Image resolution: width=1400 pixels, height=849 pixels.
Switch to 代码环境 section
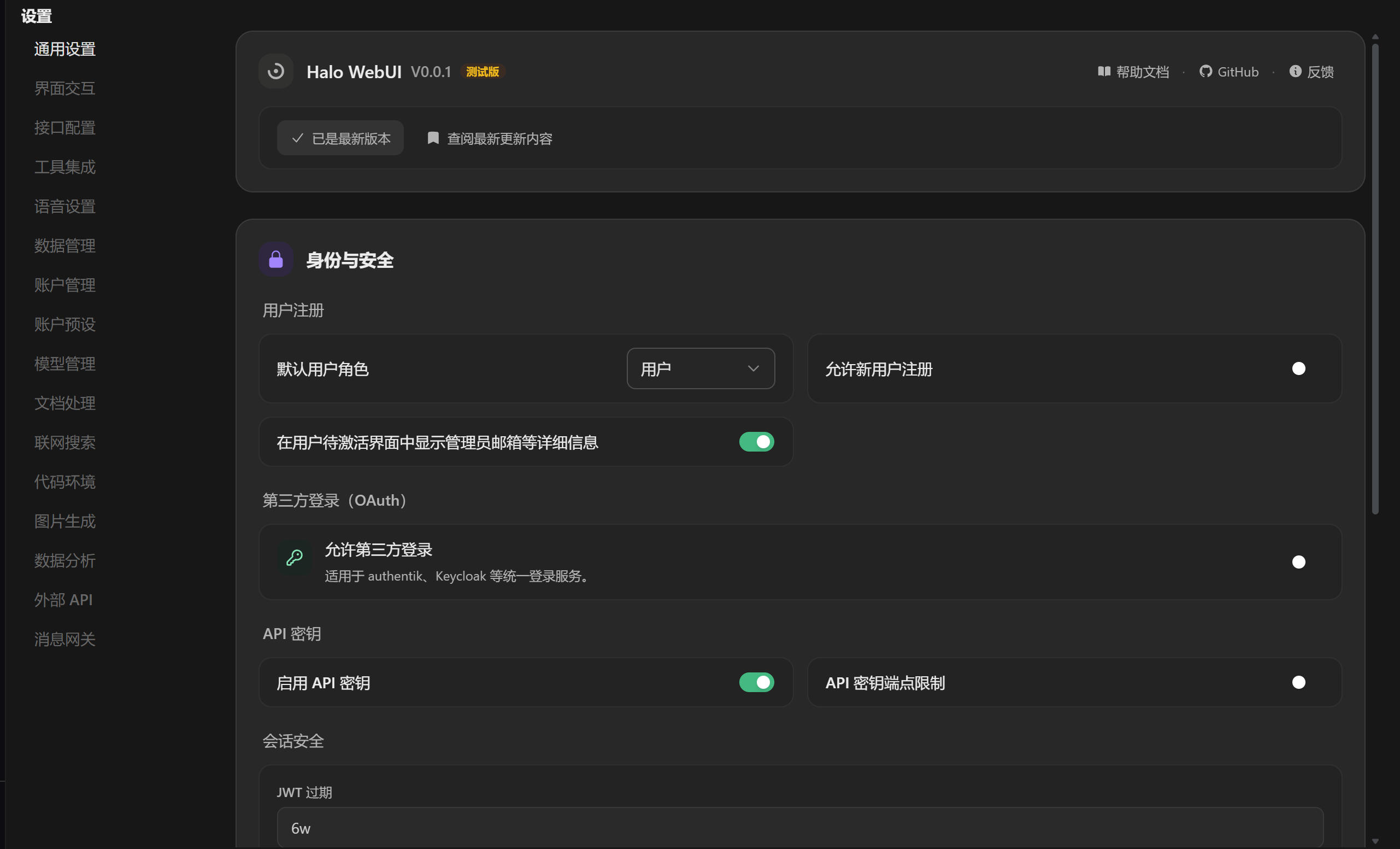point(65,482)
